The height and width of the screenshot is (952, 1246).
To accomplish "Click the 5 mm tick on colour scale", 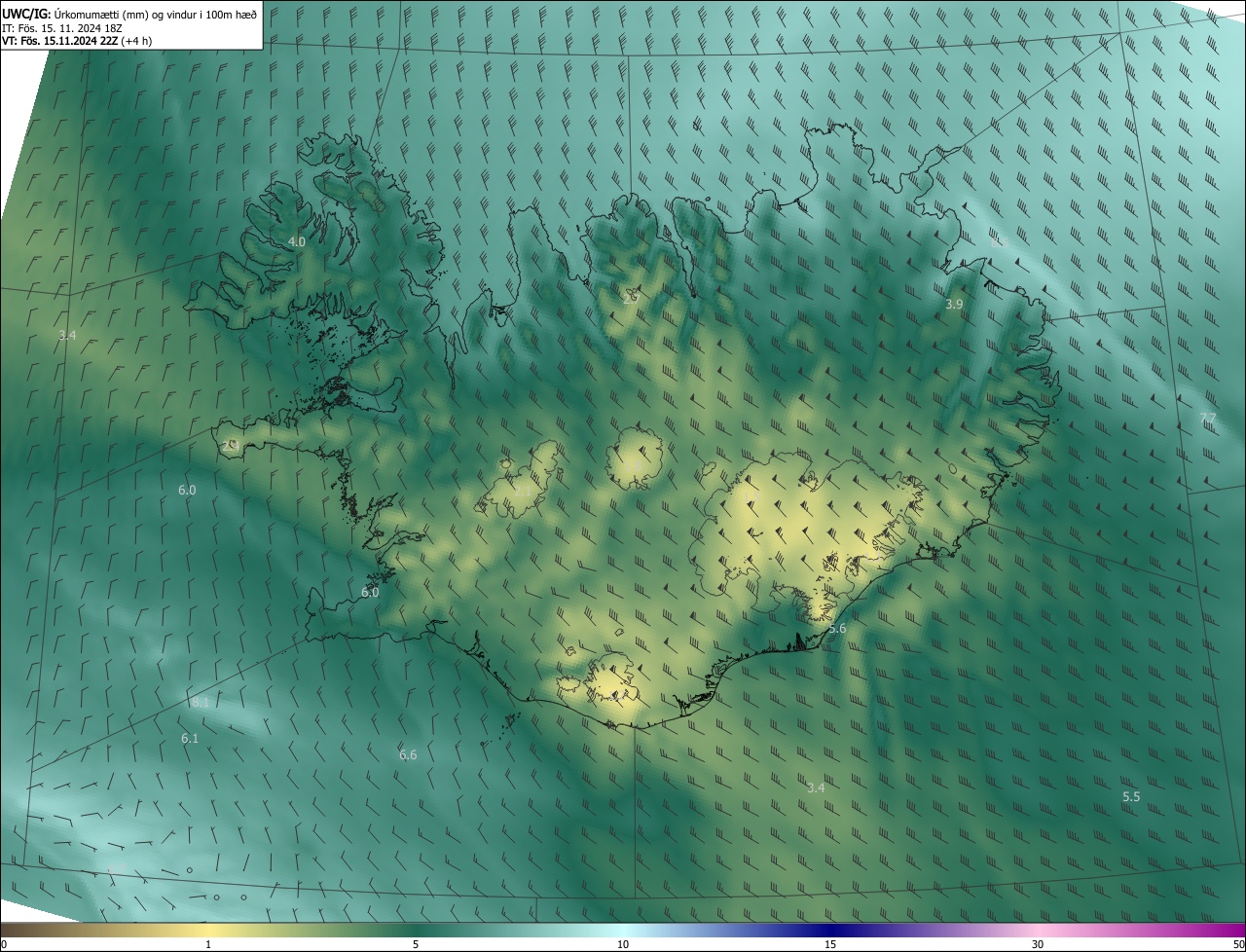I will (416, 944).
